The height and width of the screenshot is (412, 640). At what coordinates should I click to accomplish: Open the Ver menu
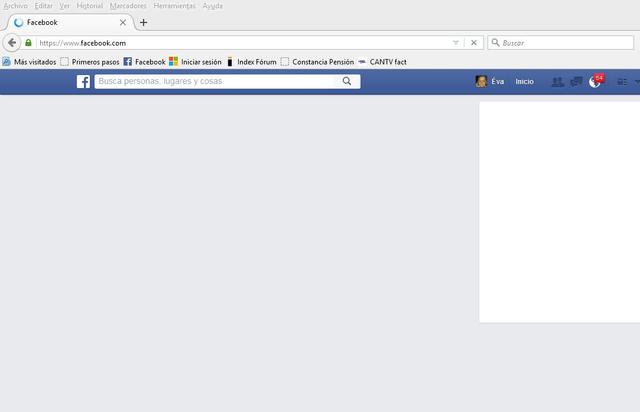click(x=64, y=6)
